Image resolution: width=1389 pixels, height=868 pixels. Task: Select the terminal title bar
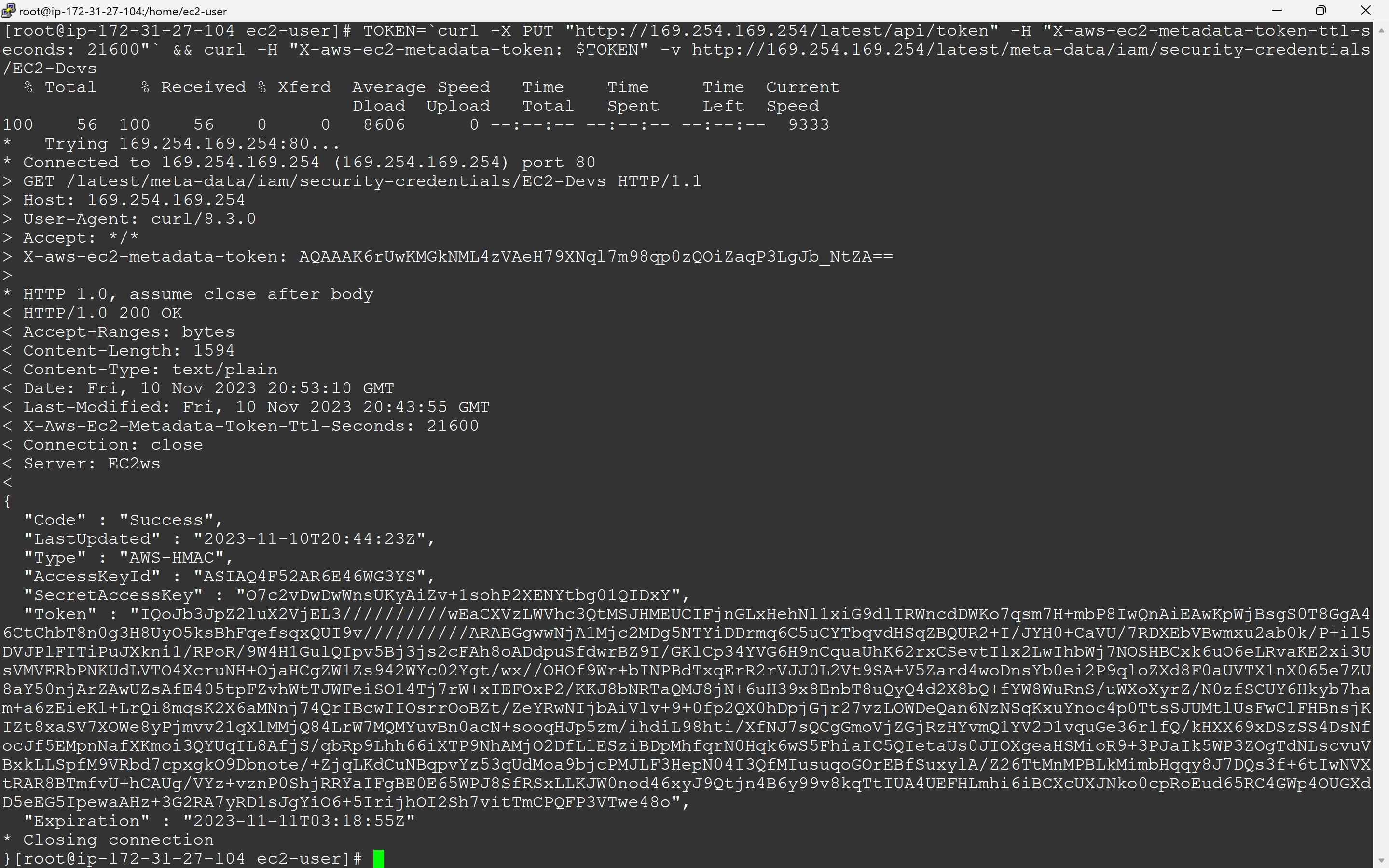[694, 8]
